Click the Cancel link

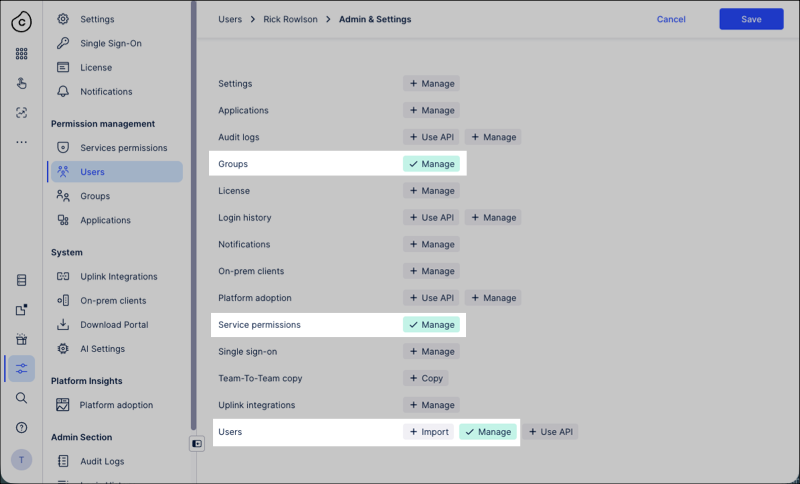(671, 19)
